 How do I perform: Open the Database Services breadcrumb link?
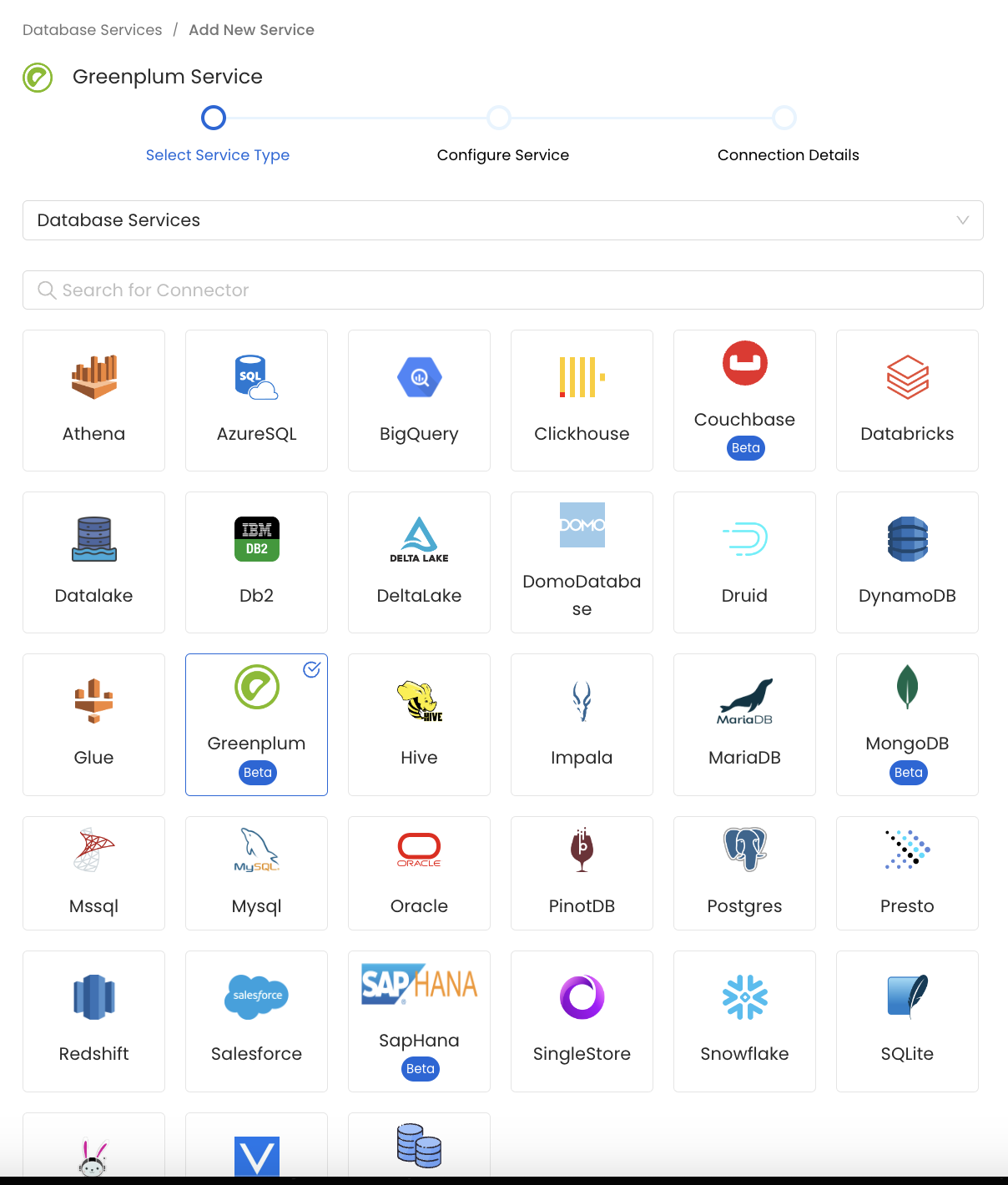pyautogui.click(x=93, y=30)
